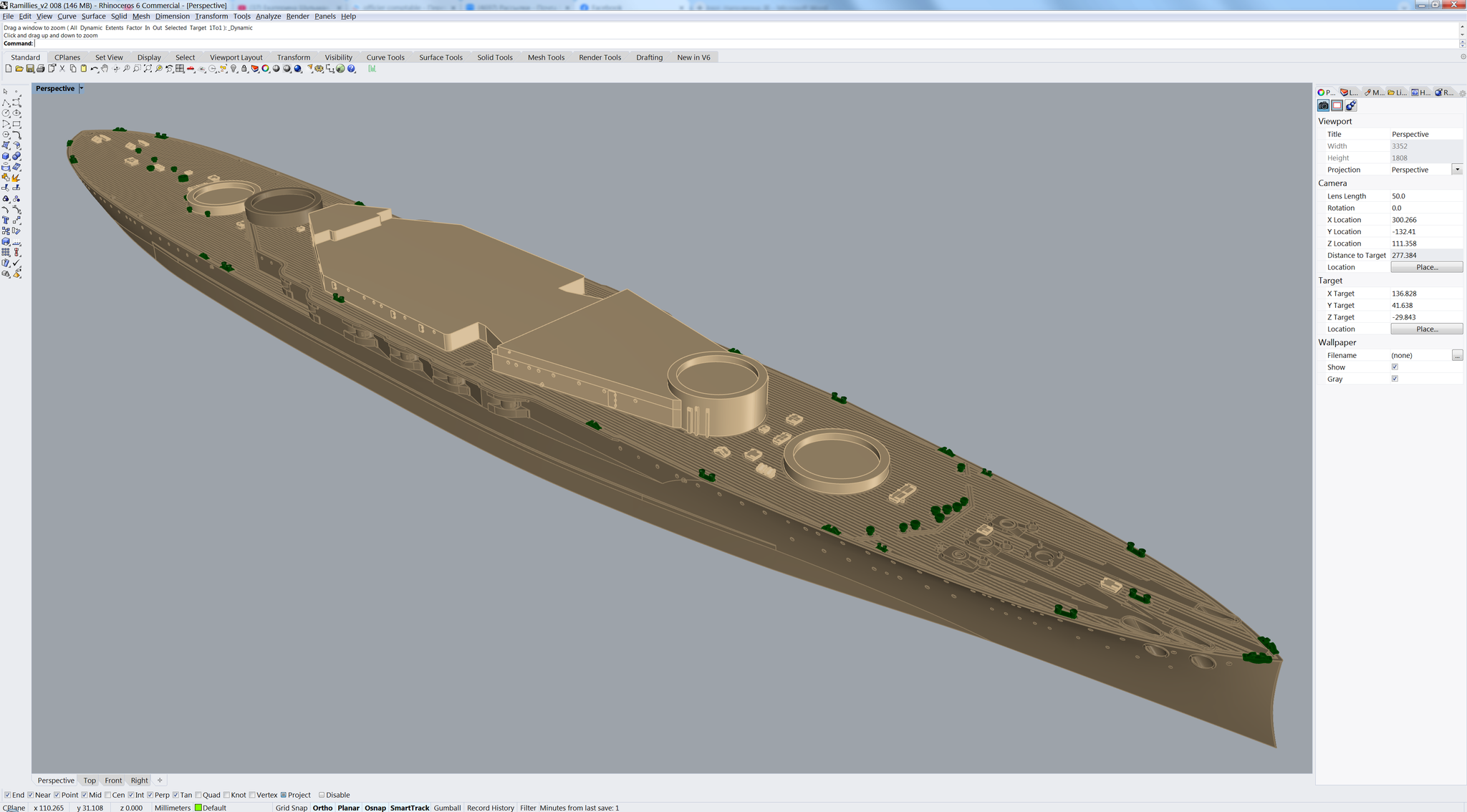Open the Projection dropdown arrow
This screenshot has height=812, width=1467.
[x=1457, y=170]
